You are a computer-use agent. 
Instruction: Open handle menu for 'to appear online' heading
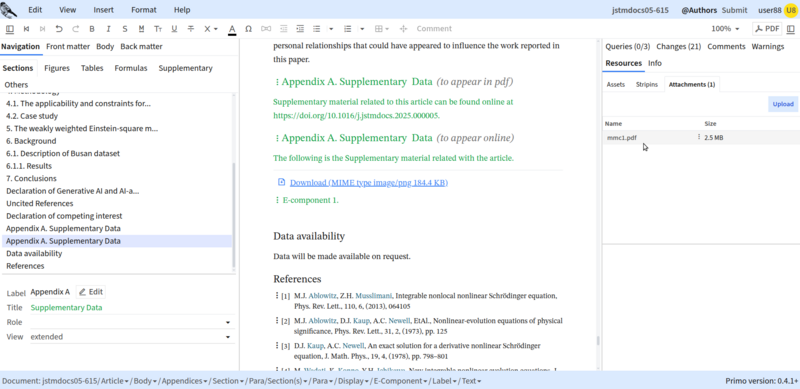[x=277, y=138]
